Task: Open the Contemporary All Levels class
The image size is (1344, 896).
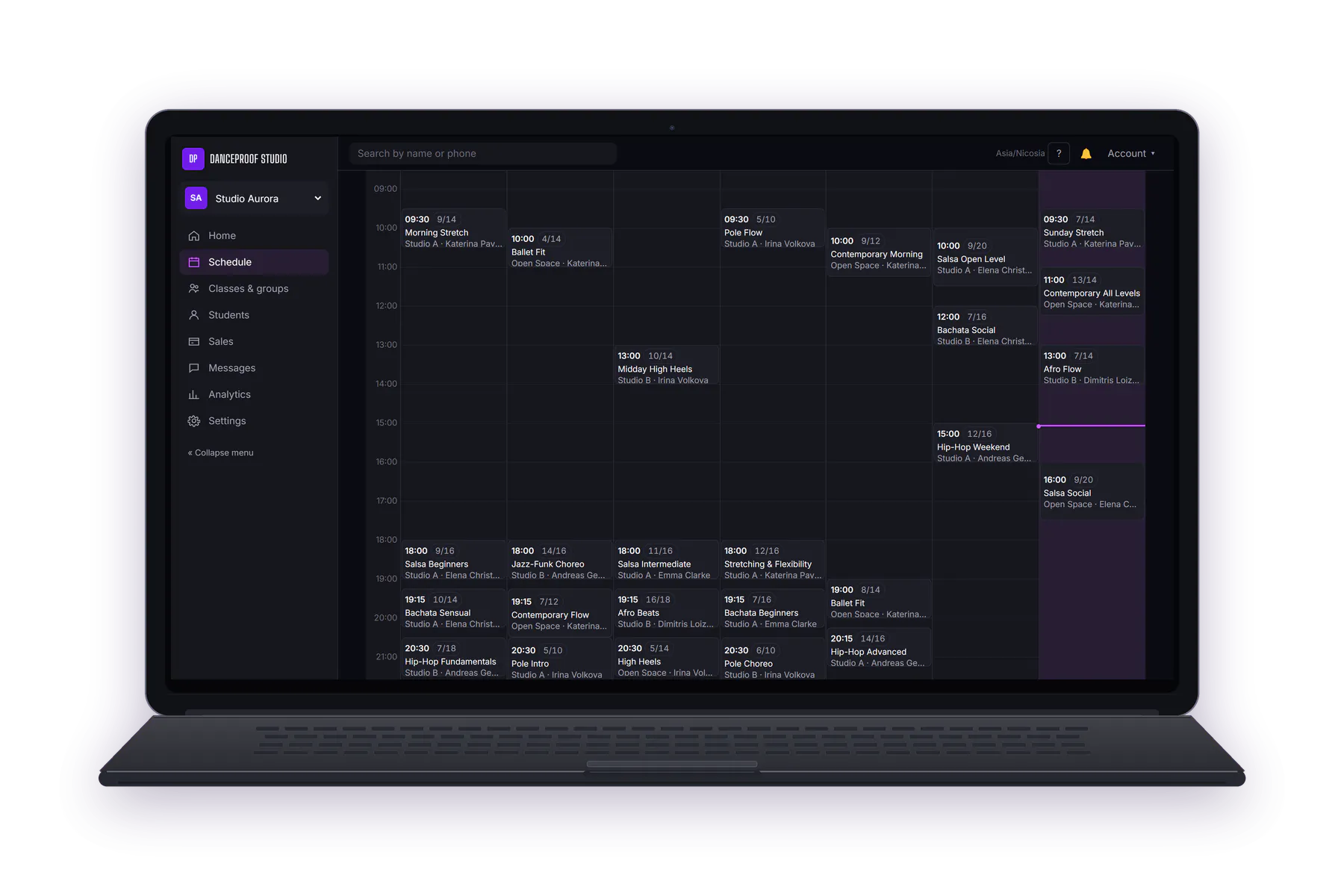Action: [x=1092, y=291]
